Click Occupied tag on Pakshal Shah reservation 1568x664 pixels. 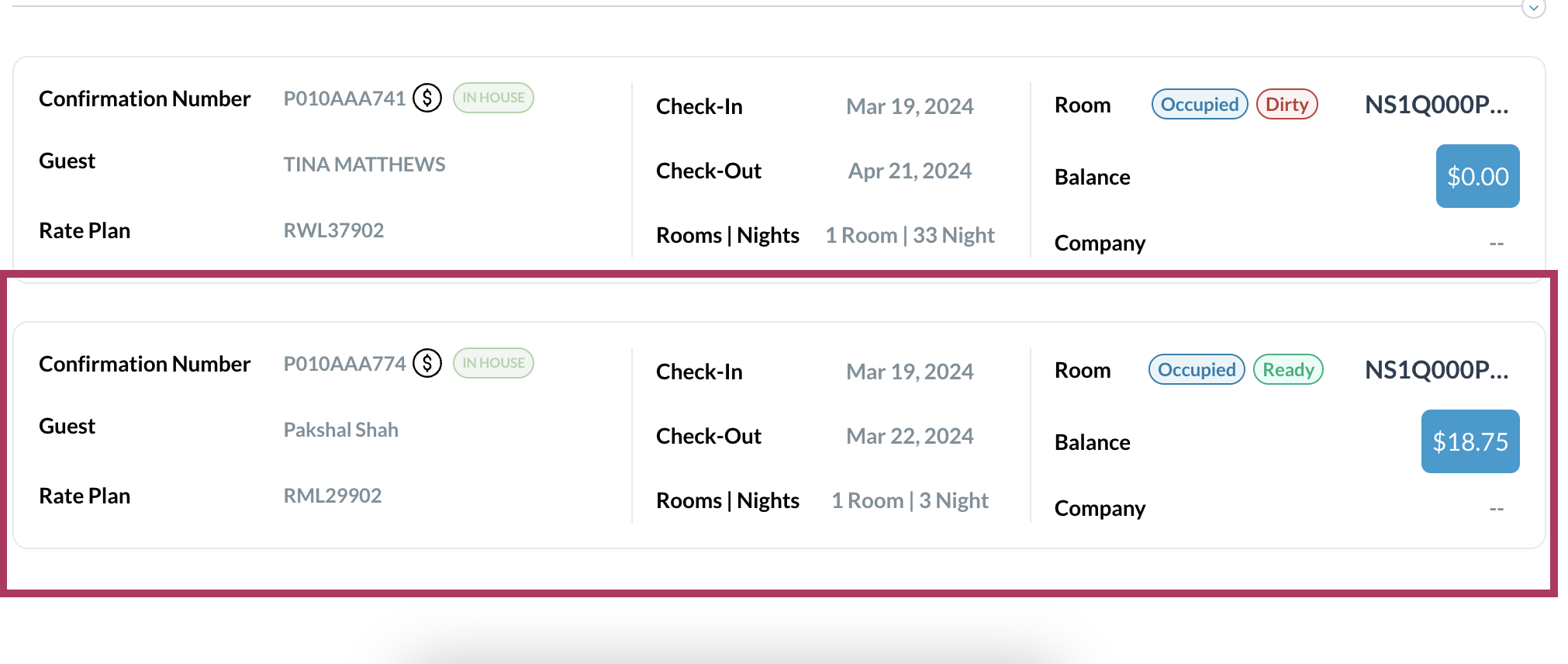[1197, 370]
